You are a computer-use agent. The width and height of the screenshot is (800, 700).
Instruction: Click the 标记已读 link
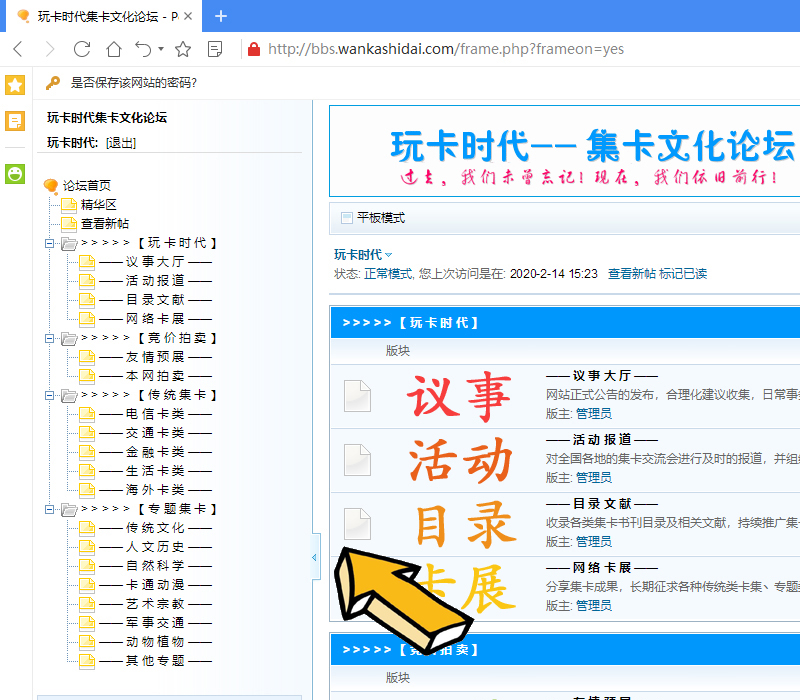tap(683, 274)
